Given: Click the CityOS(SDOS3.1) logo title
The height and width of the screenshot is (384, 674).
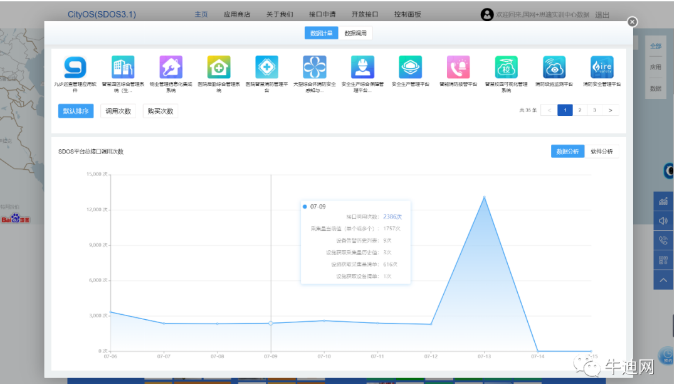Looking at the screenshot, I should (x=102, y=14).
